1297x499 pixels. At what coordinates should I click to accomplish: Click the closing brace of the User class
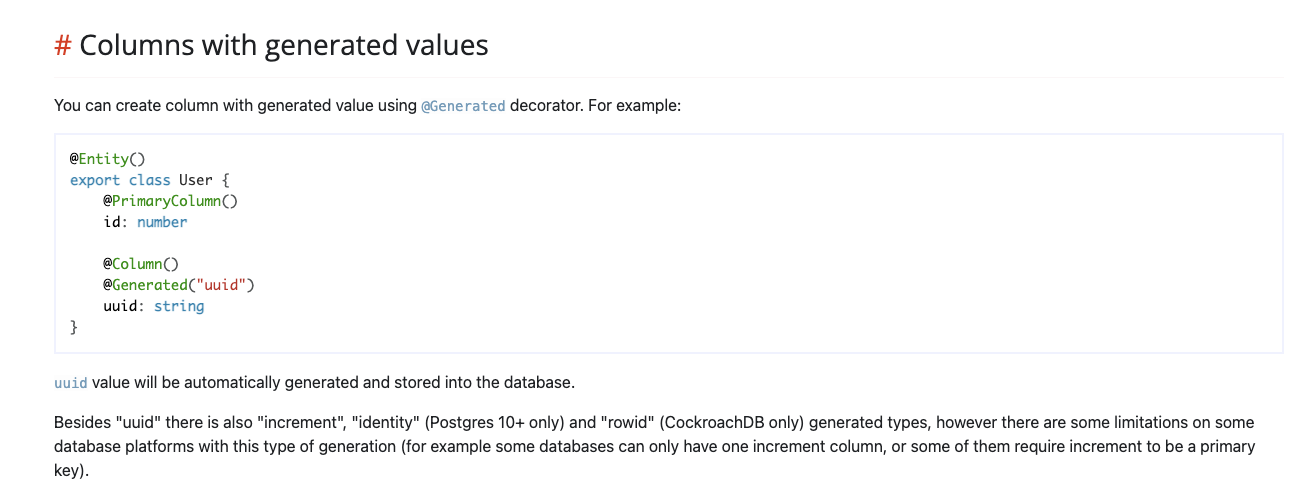pos(73,327)
